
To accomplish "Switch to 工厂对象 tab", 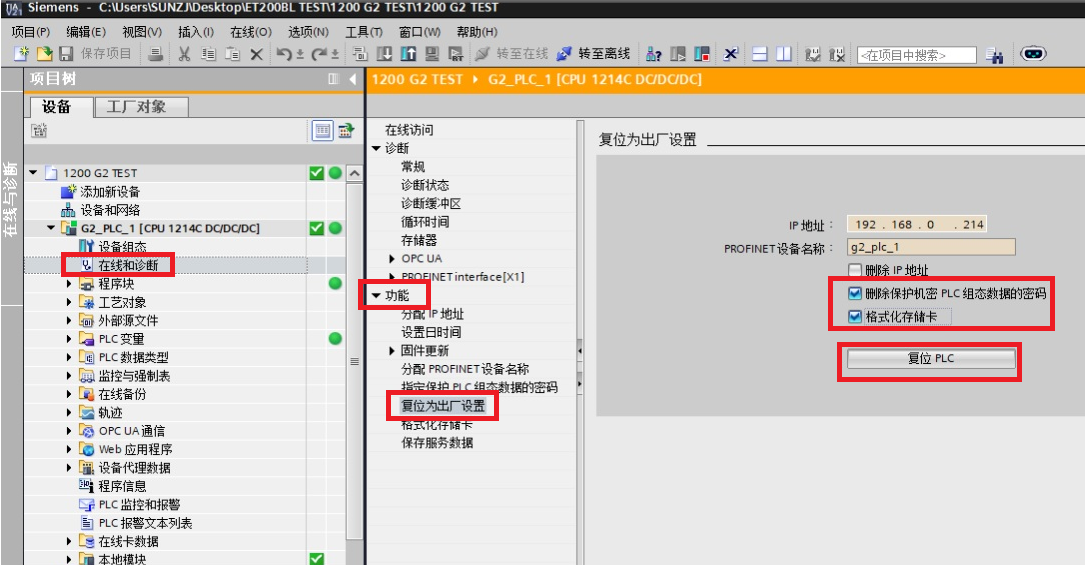I will point(140,106).
